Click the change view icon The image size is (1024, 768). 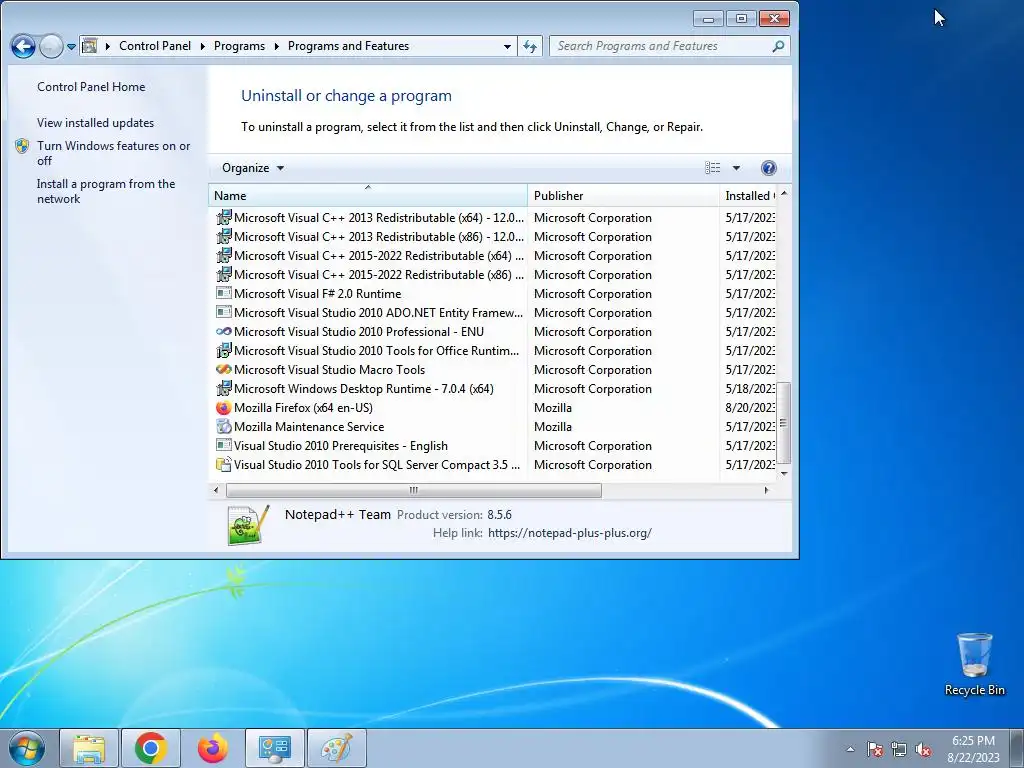(x=712, y=168)
